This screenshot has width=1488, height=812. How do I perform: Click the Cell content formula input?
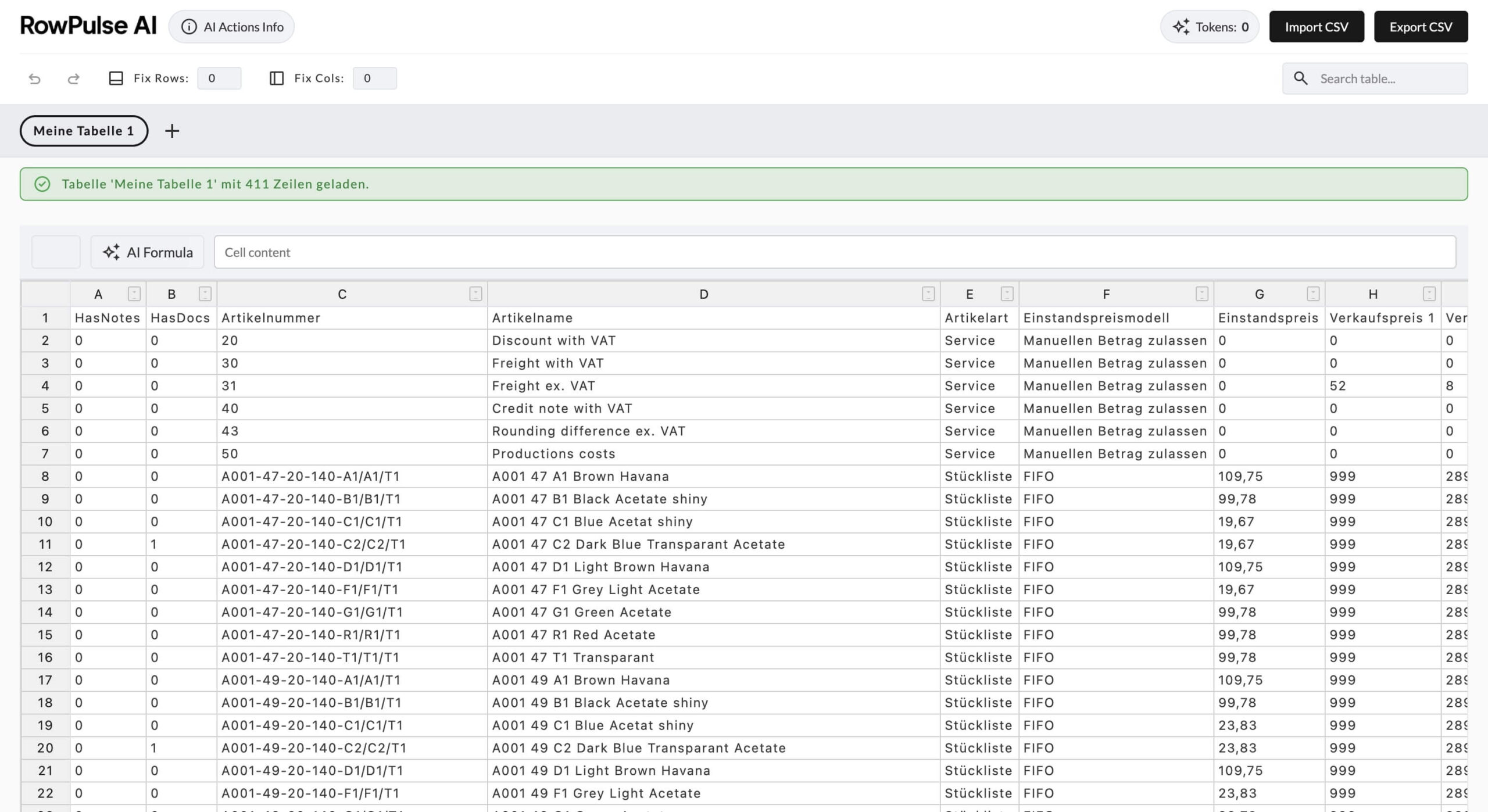[835, 252]
